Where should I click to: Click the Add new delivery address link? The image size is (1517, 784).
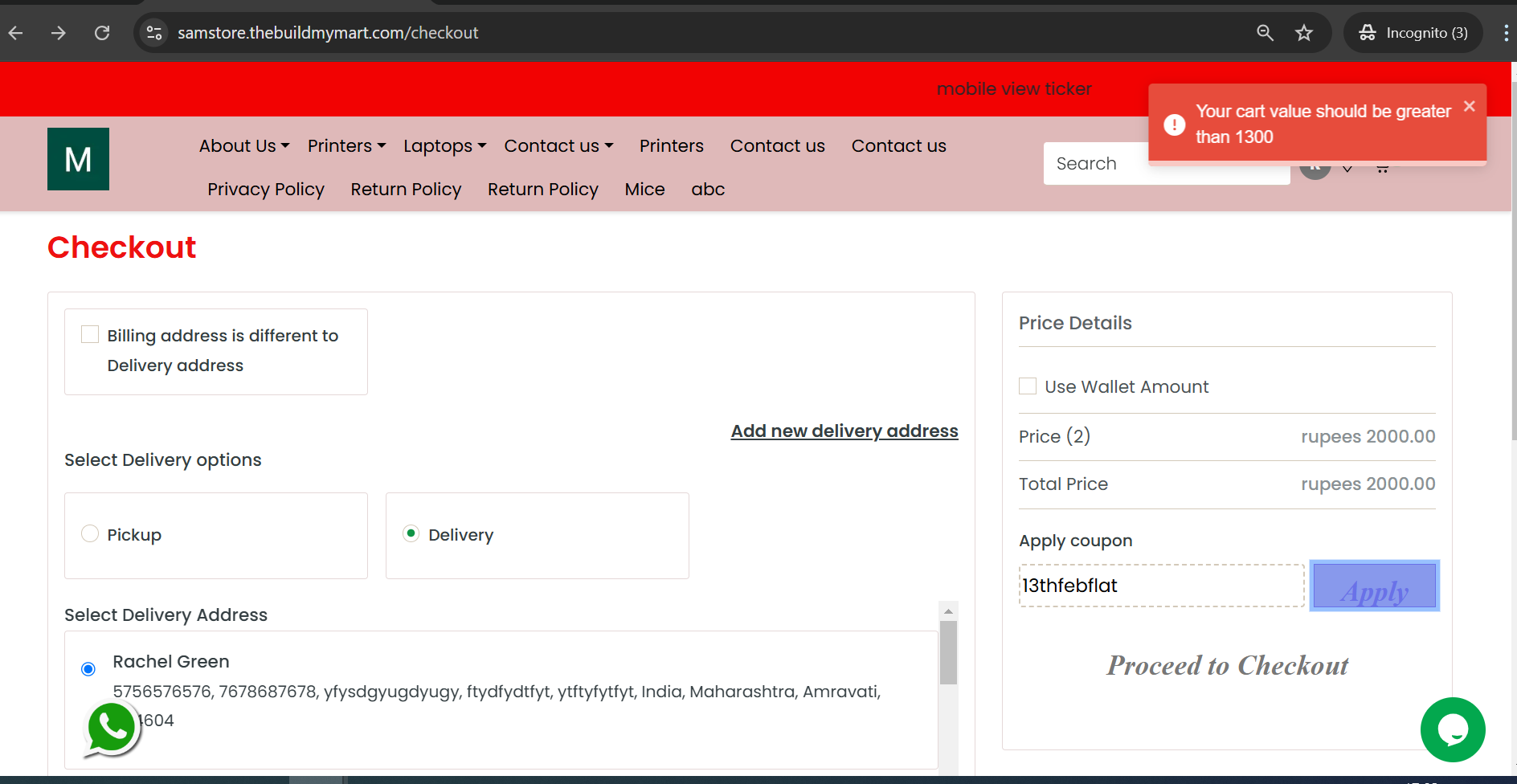844,431
